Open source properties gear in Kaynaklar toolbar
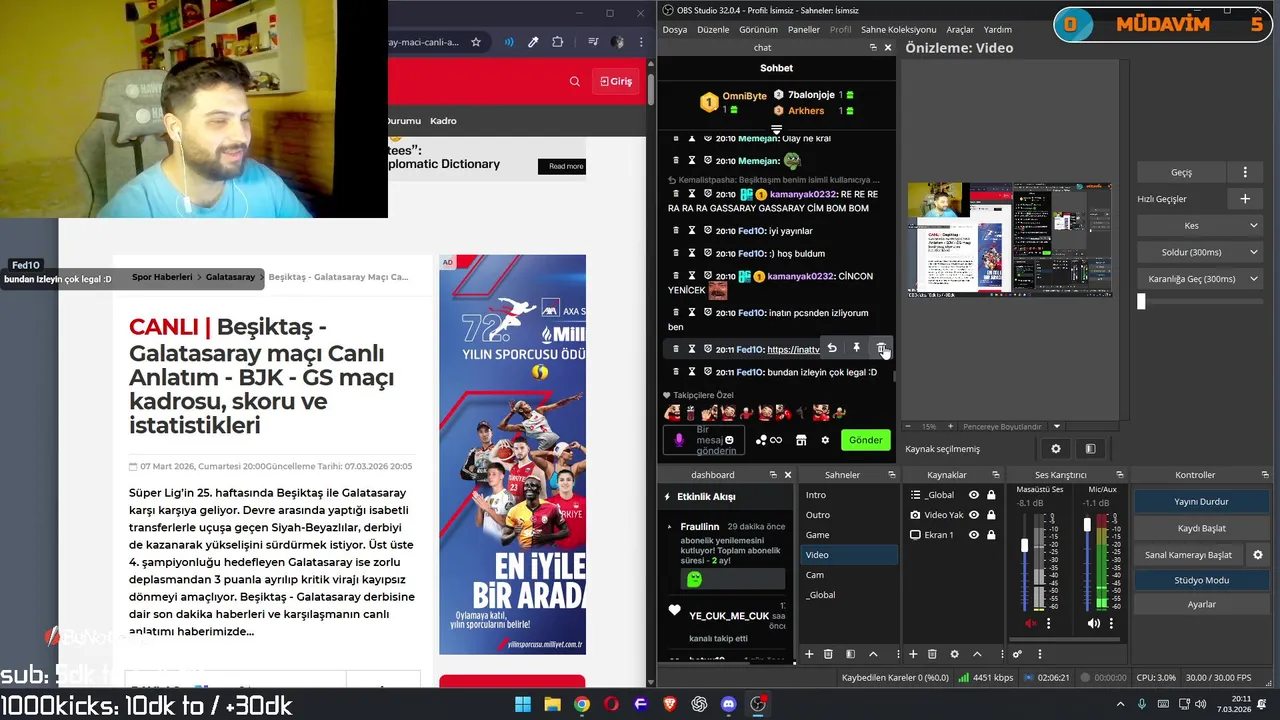Viewport: 1280px width, 720px height. (x=954, y=654)
